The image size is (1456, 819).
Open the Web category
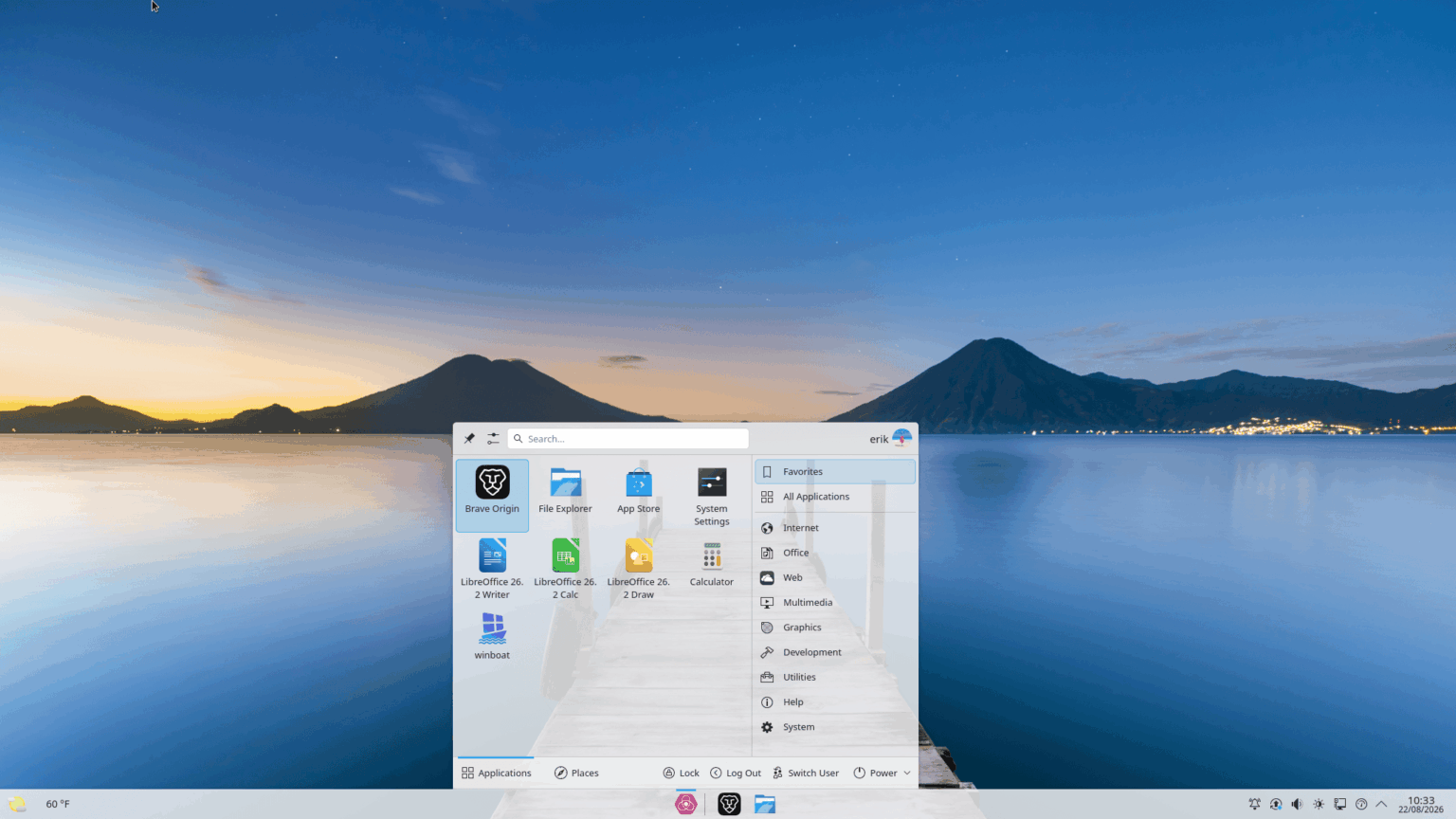tap(835, 577)
